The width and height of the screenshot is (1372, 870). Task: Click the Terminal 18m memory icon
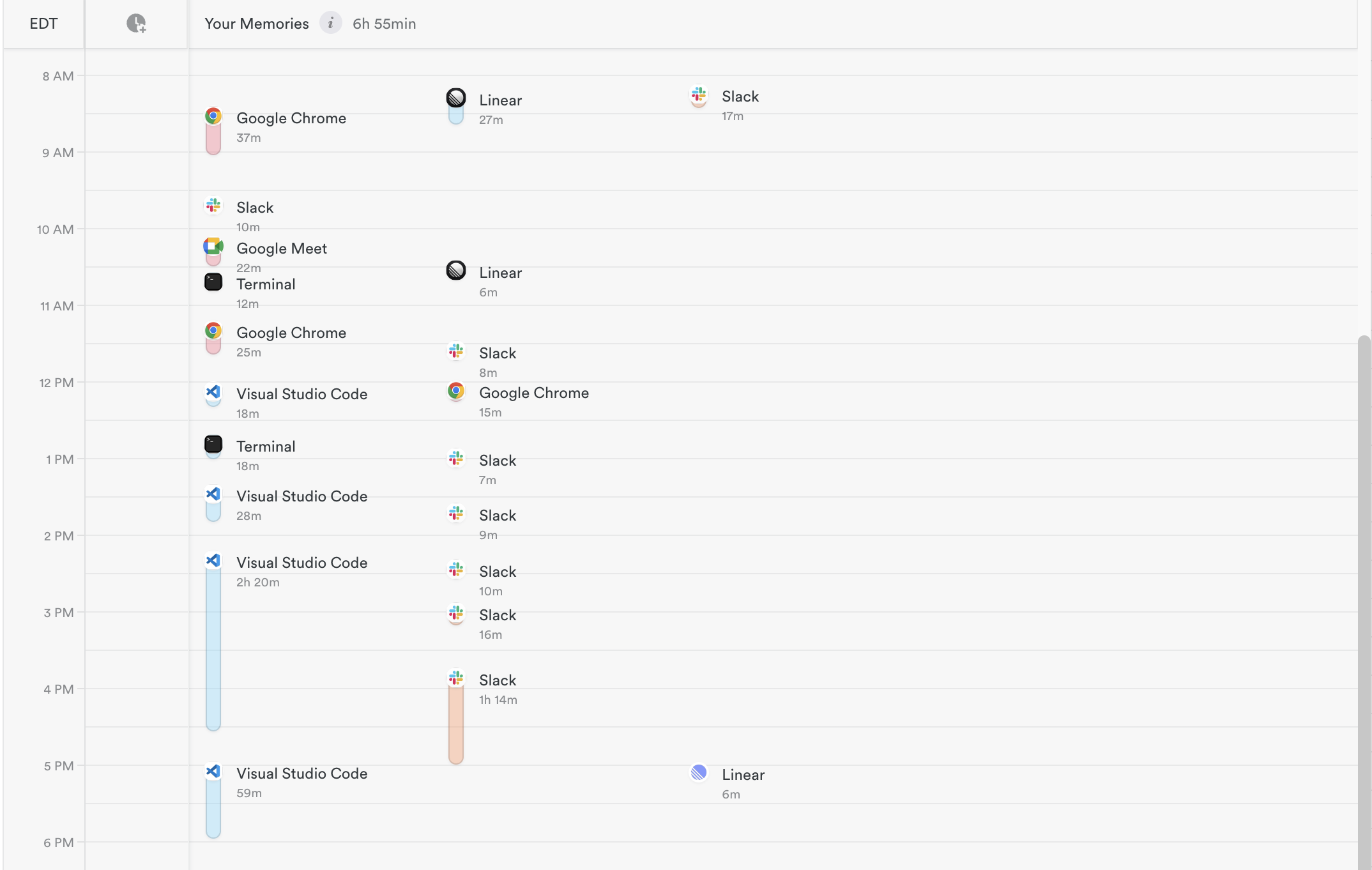(213, 444)
